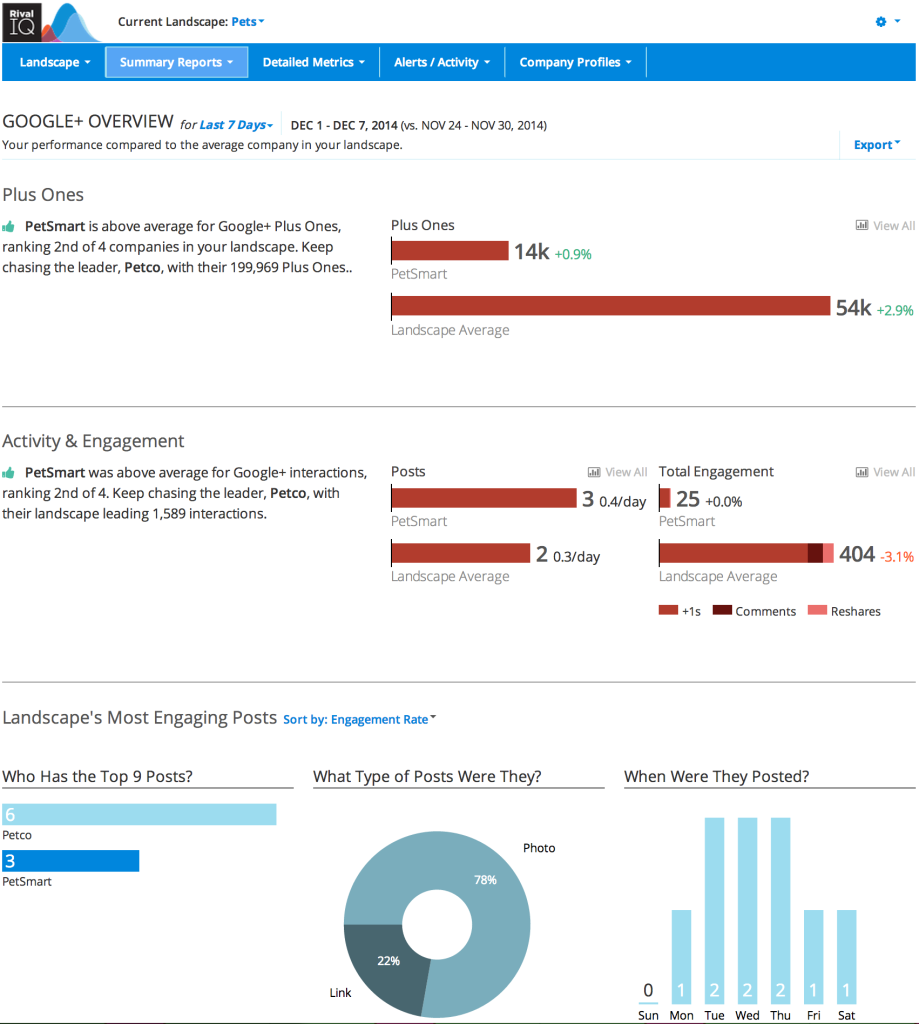Viewport: 919px width, 1024px height.
Task: Click the DEC 1 - DEC 7, 2014 date text
Action: pos(344,125)
